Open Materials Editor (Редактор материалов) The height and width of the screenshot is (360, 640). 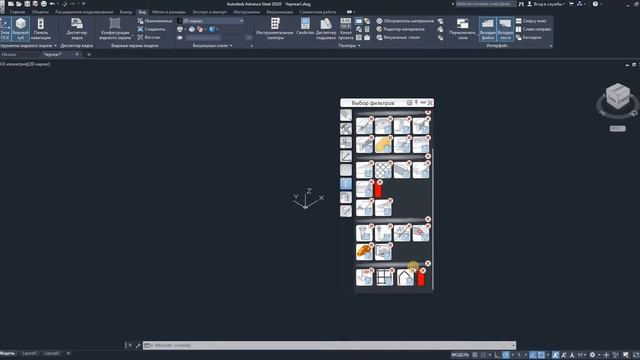click(x=400, y=29)
